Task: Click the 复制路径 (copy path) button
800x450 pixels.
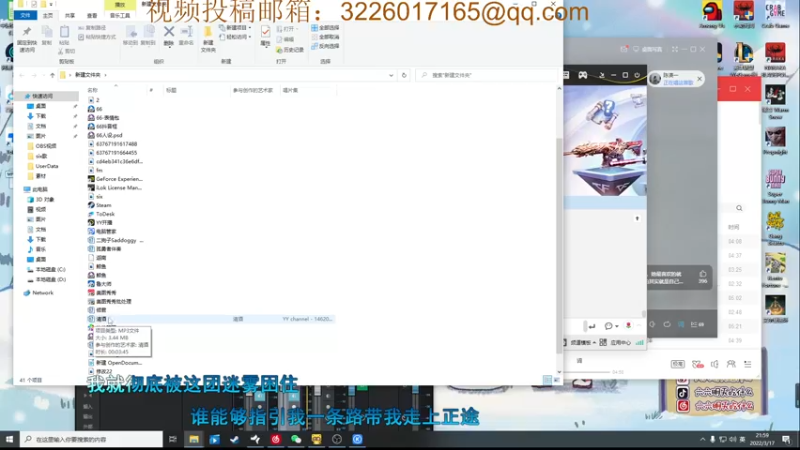Action: [92, 28]
